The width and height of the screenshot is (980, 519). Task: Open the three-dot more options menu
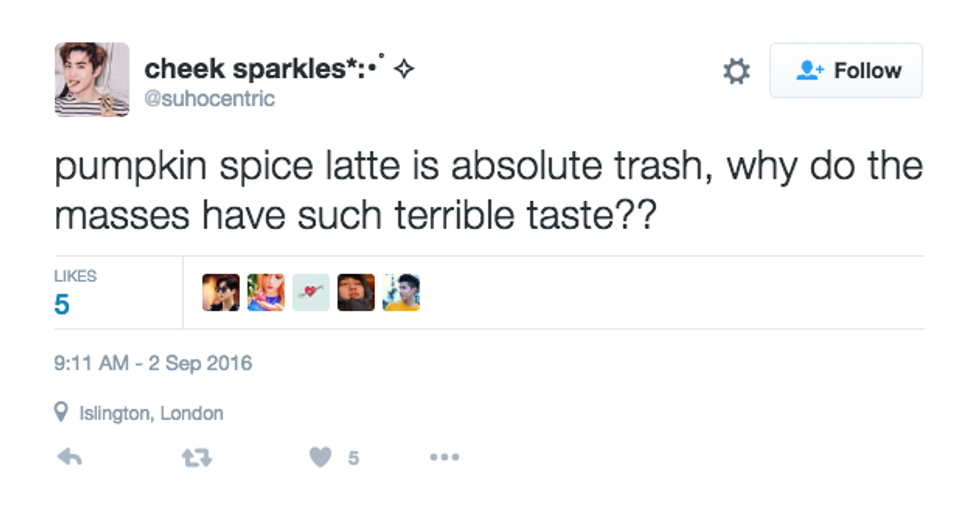(444, 457)
